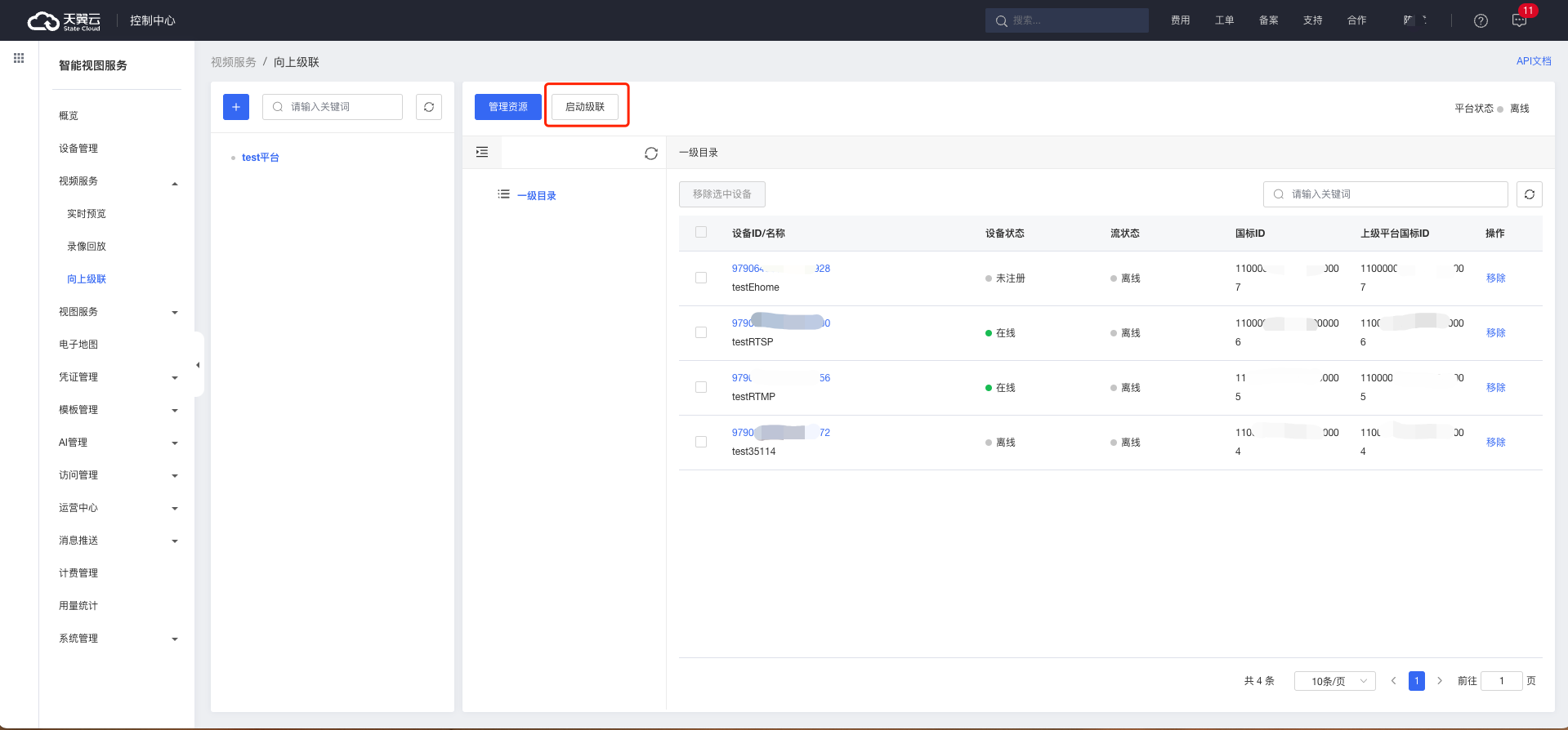This screenshot has height=730, width=1568.
Task: Collapse the left sidebar with arrow handle
Action: [198, 365]
